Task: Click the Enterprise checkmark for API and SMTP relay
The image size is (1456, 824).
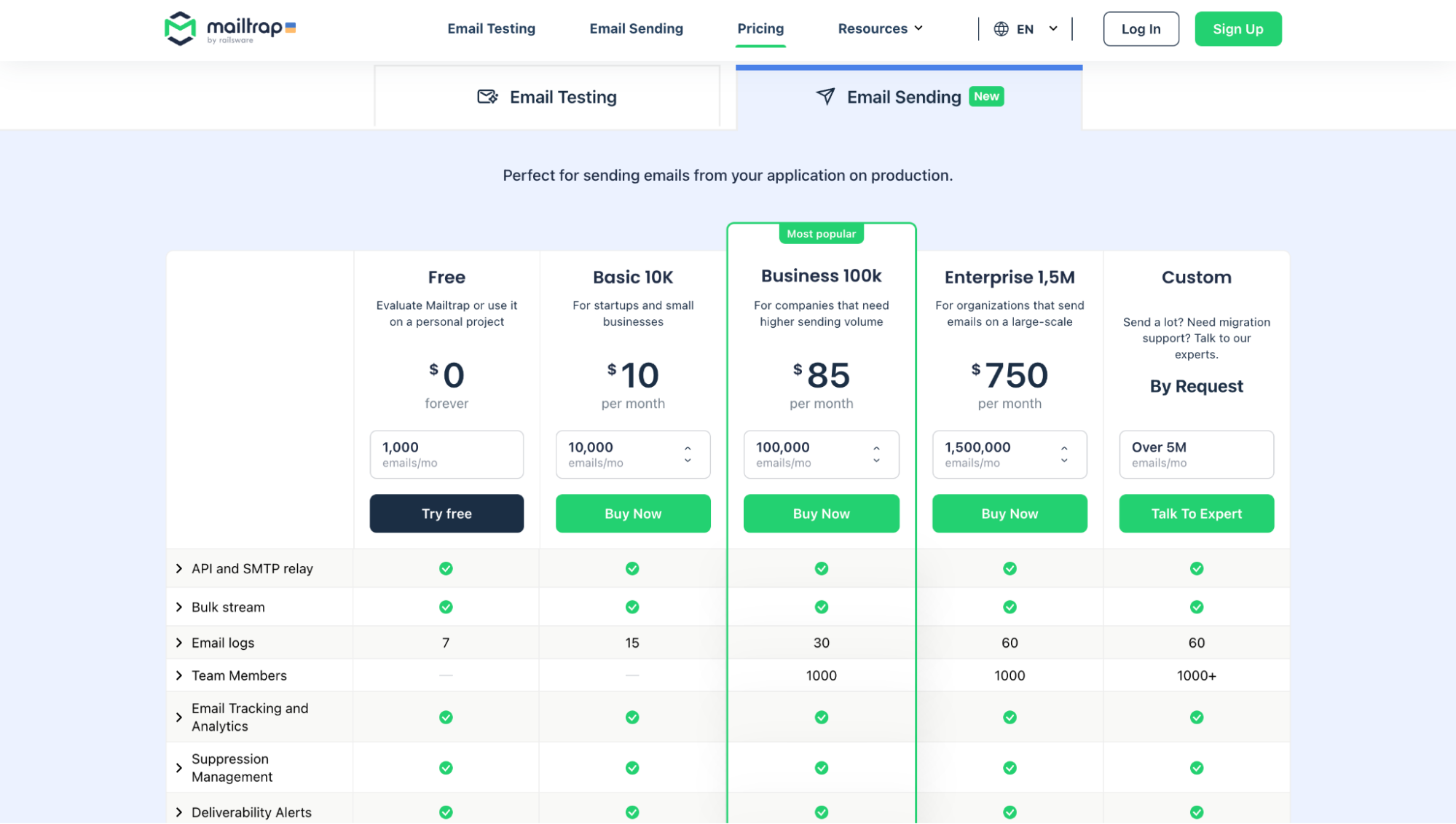Action: (x=1010, y=568)
